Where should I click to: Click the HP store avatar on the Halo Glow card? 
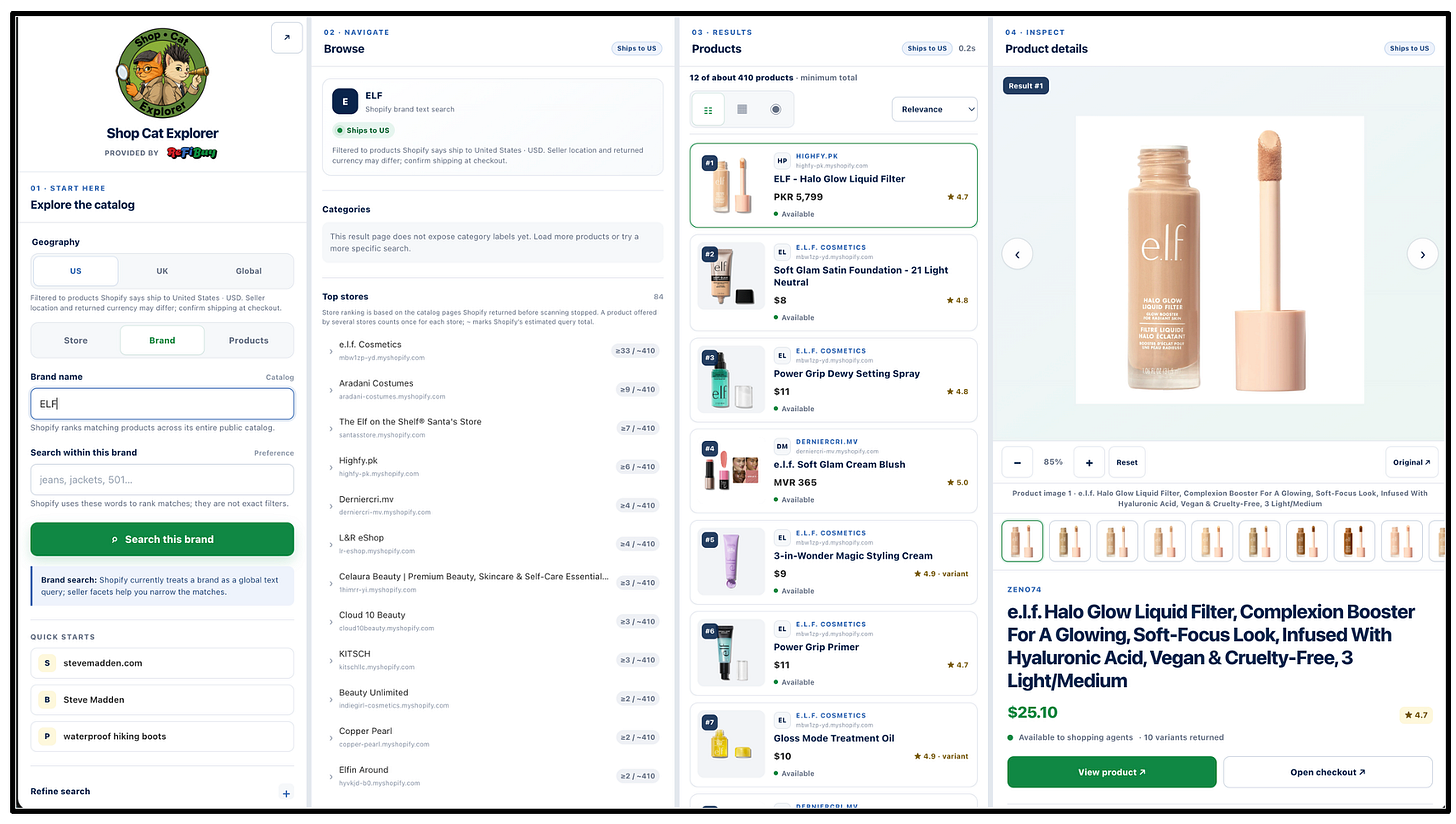click(783, 160)
